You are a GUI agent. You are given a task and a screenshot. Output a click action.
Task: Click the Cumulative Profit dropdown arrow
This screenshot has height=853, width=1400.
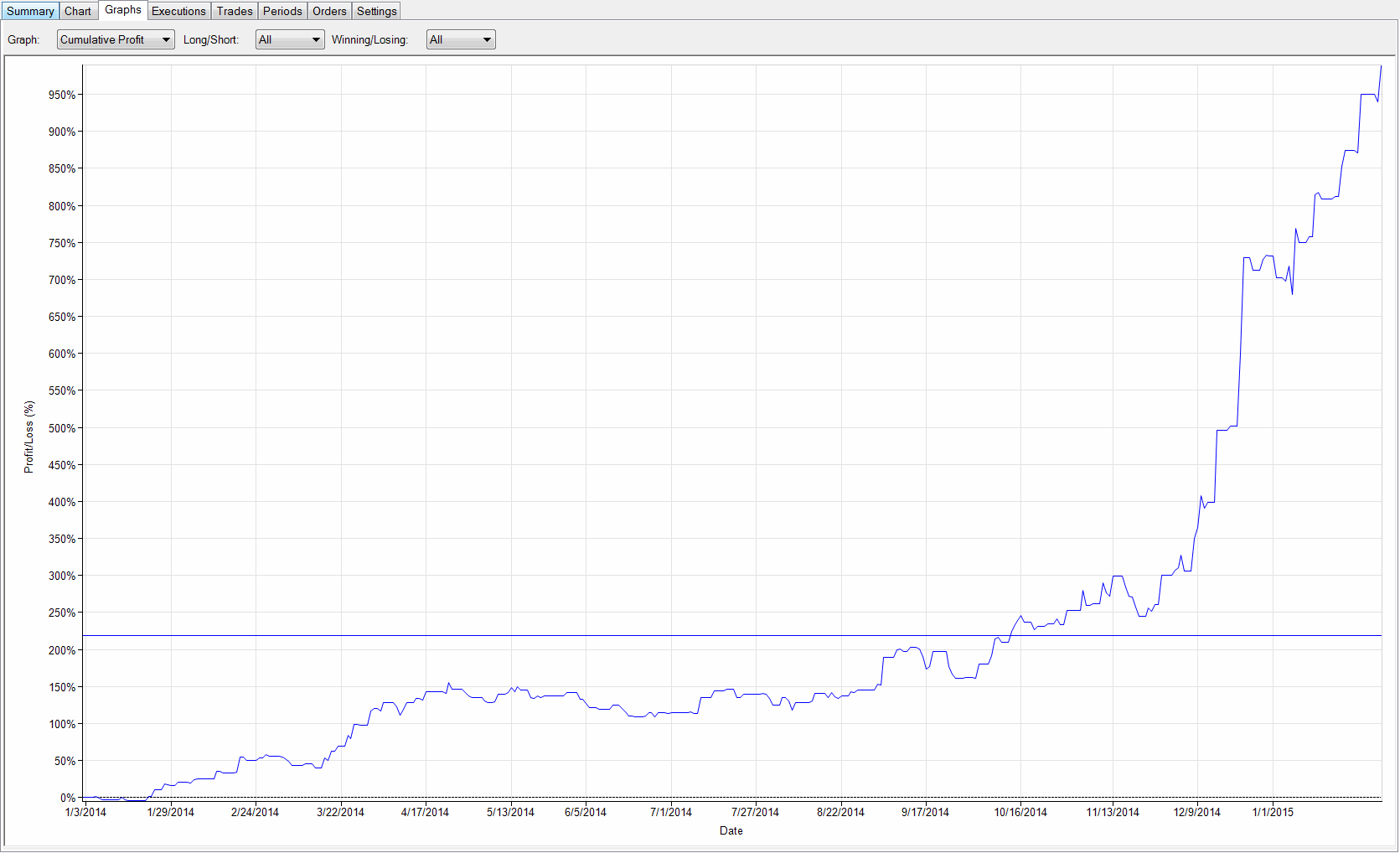pos(166,39)
